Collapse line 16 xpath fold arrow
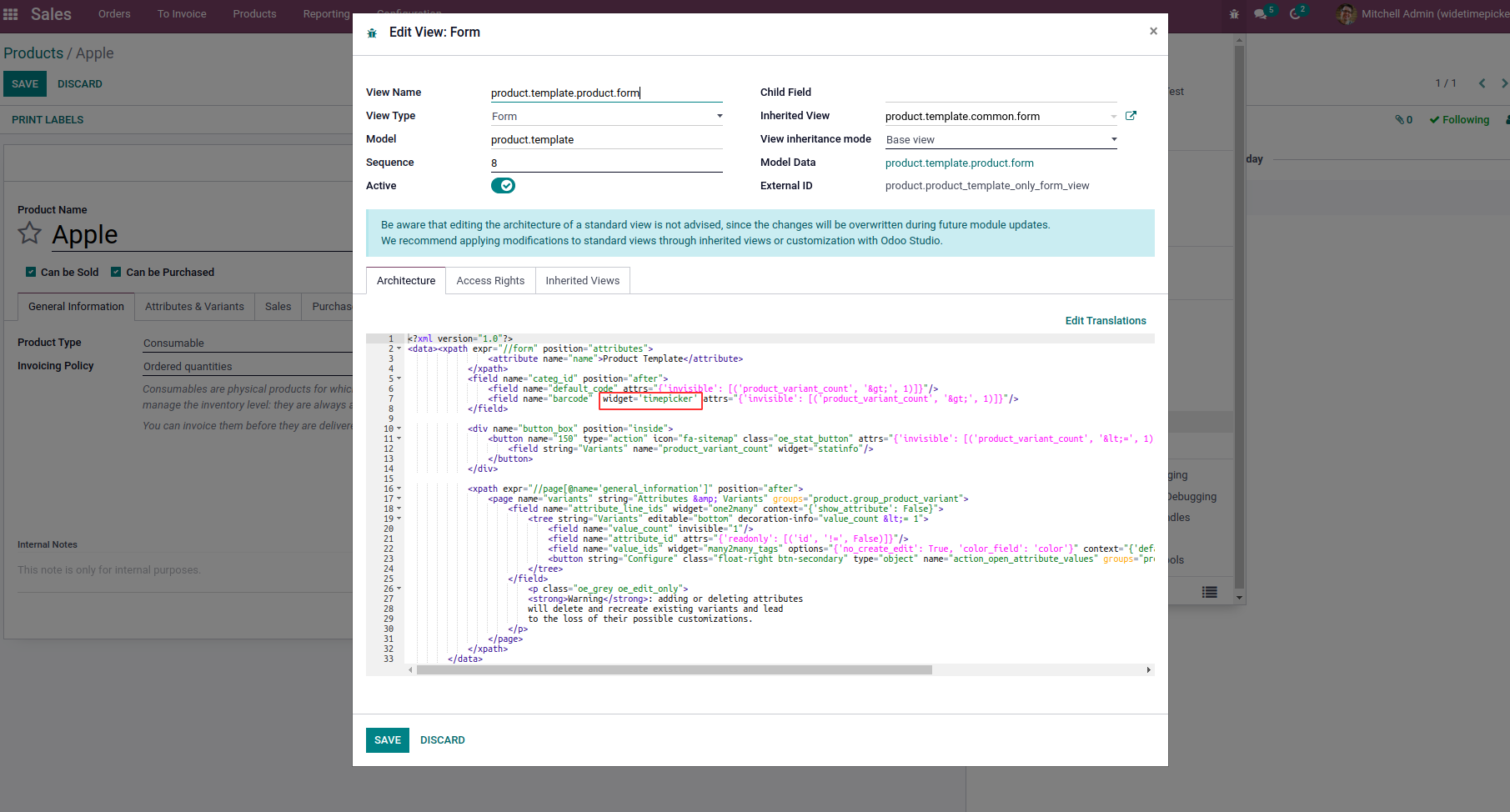This screenshot has height=812, width=1510. tap(399, 489)
